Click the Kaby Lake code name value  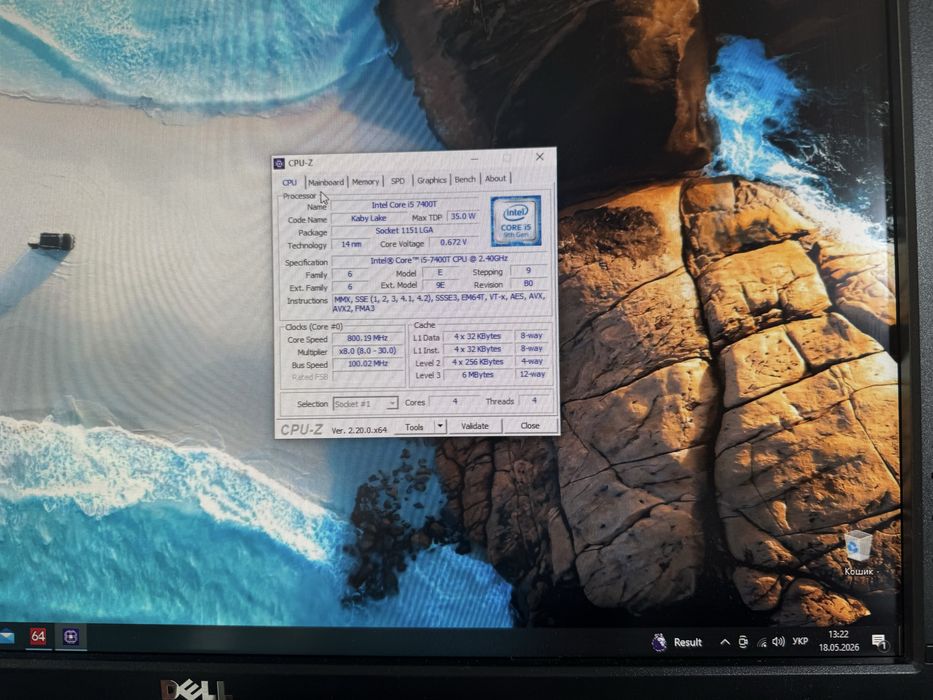coord(368,218)
